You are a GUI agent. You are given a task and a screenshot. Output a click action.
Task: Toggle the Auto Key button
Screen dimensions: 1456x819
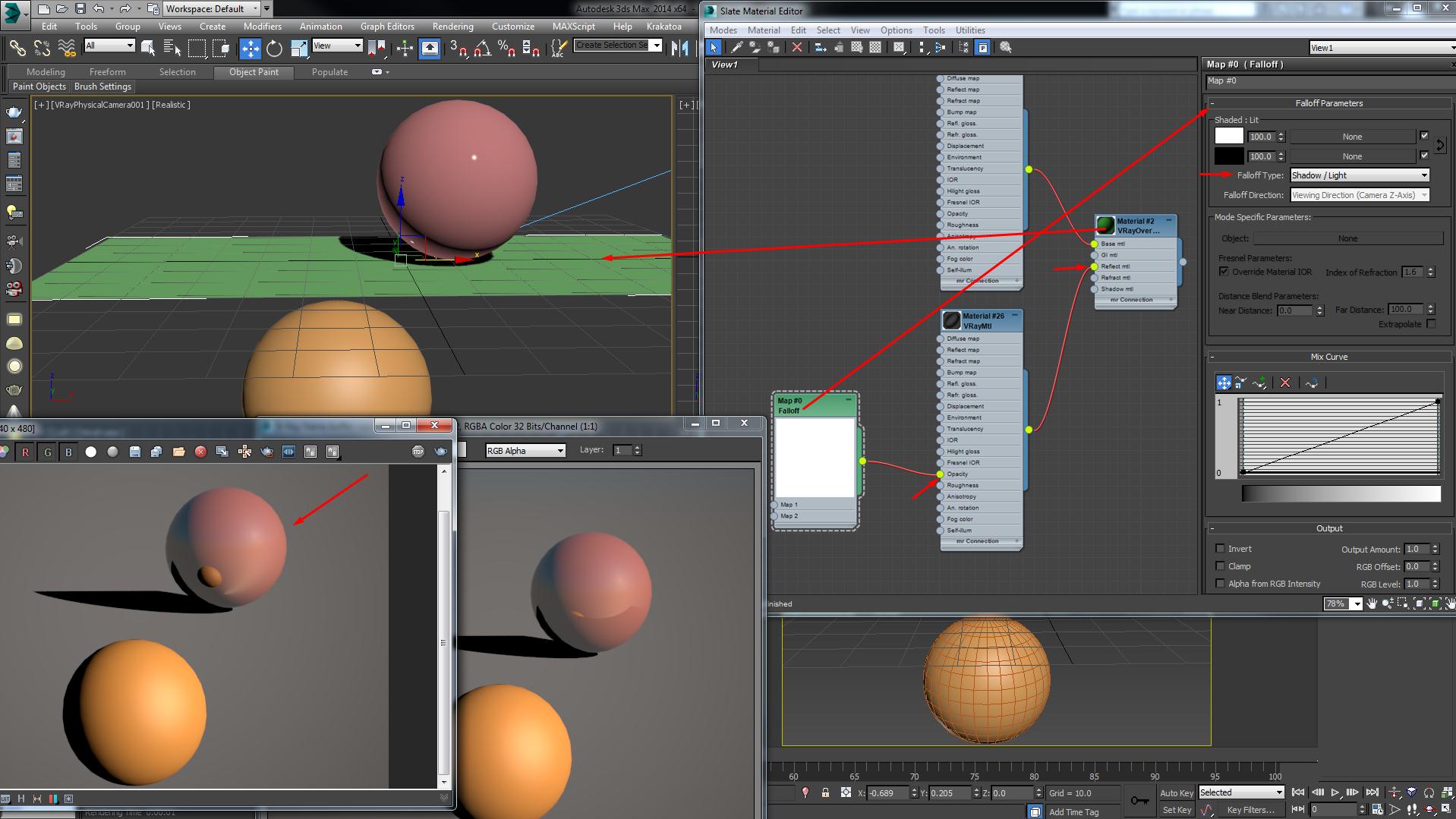point(1177,793)
